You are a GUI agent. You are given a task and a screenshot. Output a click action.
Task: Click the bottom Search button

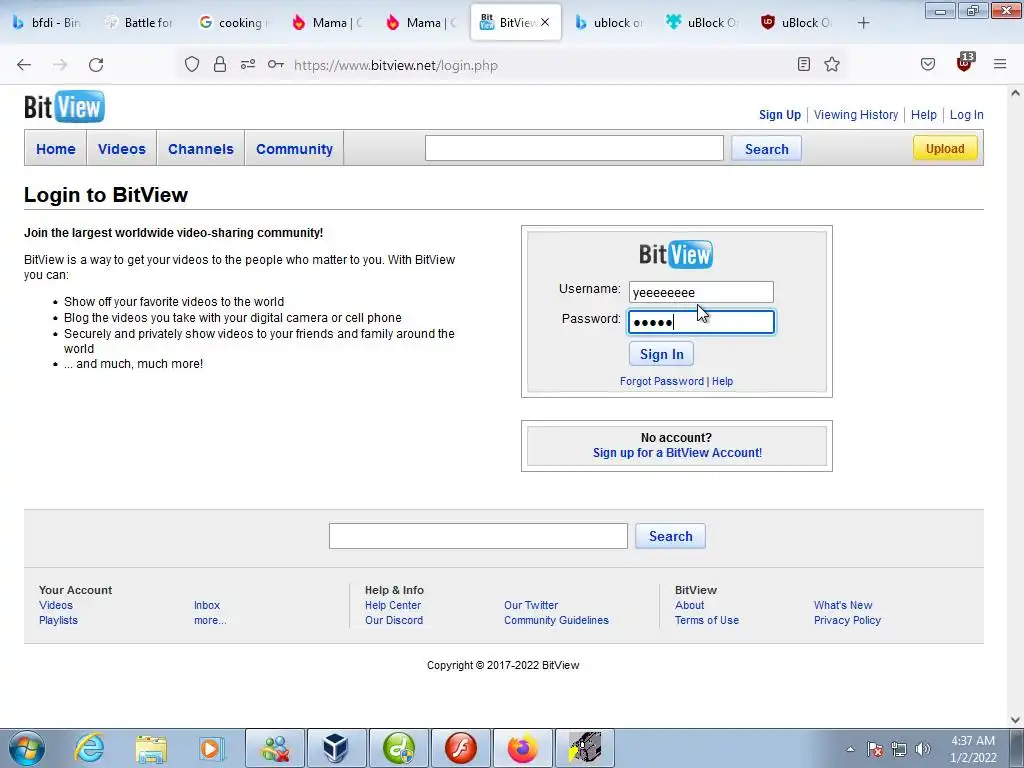tap(671, 536)
